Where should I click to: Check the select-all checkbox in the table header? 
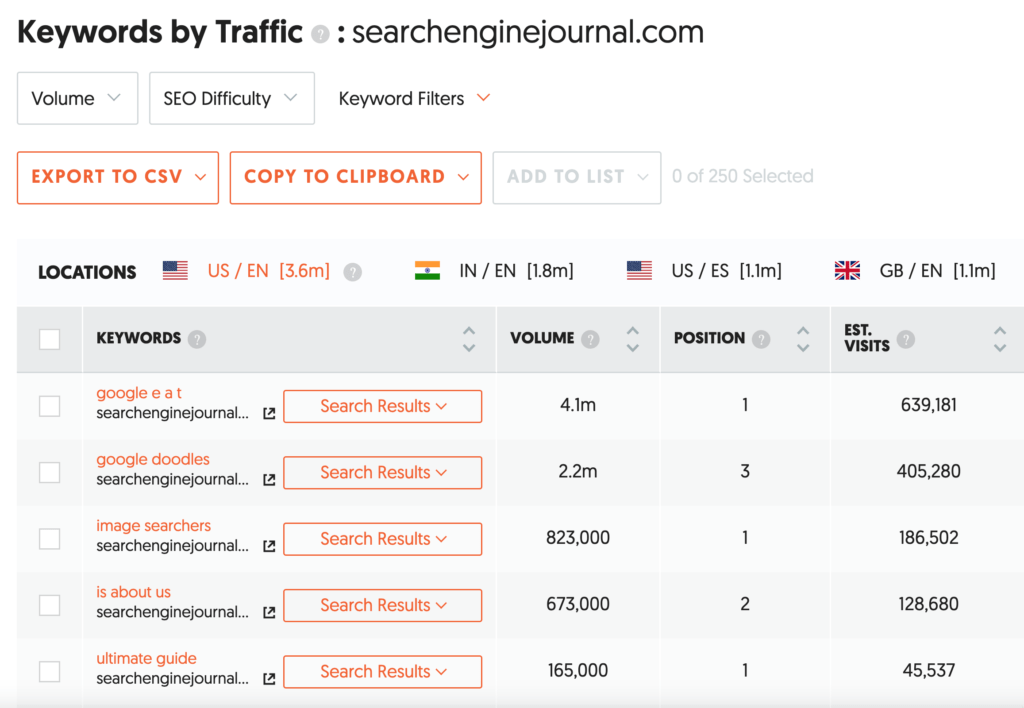49,338
